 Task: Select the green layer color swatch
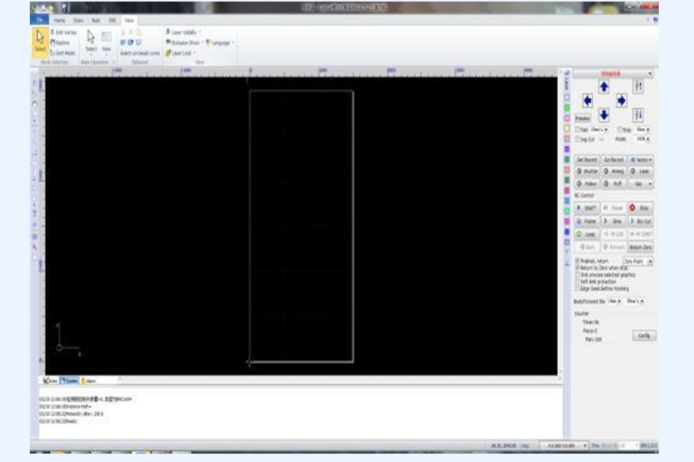[566, 108]
